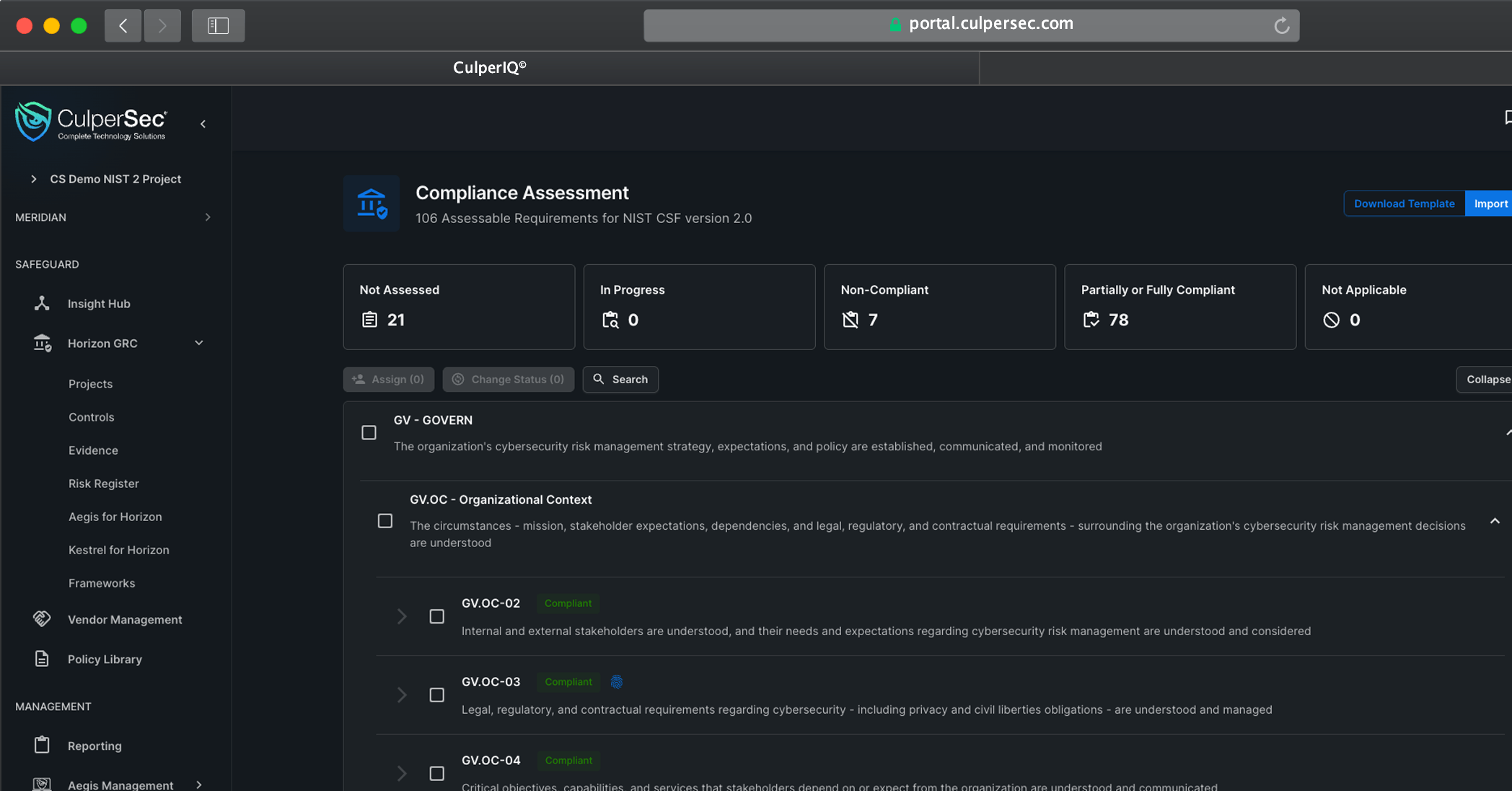Open Frameworks in the sidebar
The image size is (1512, 791).
[x=102, y=583]
